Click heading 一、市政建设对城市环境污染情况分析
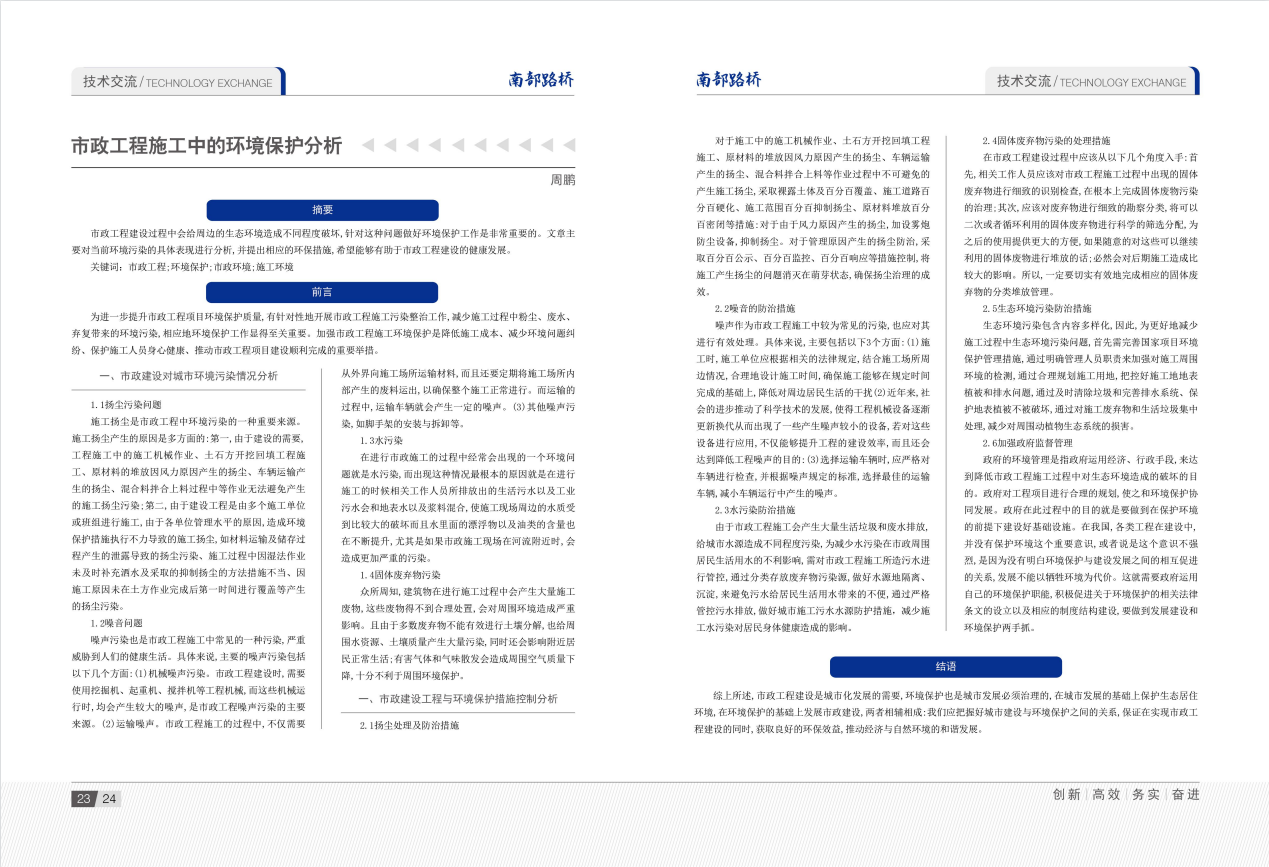 [x=189, y=376]
